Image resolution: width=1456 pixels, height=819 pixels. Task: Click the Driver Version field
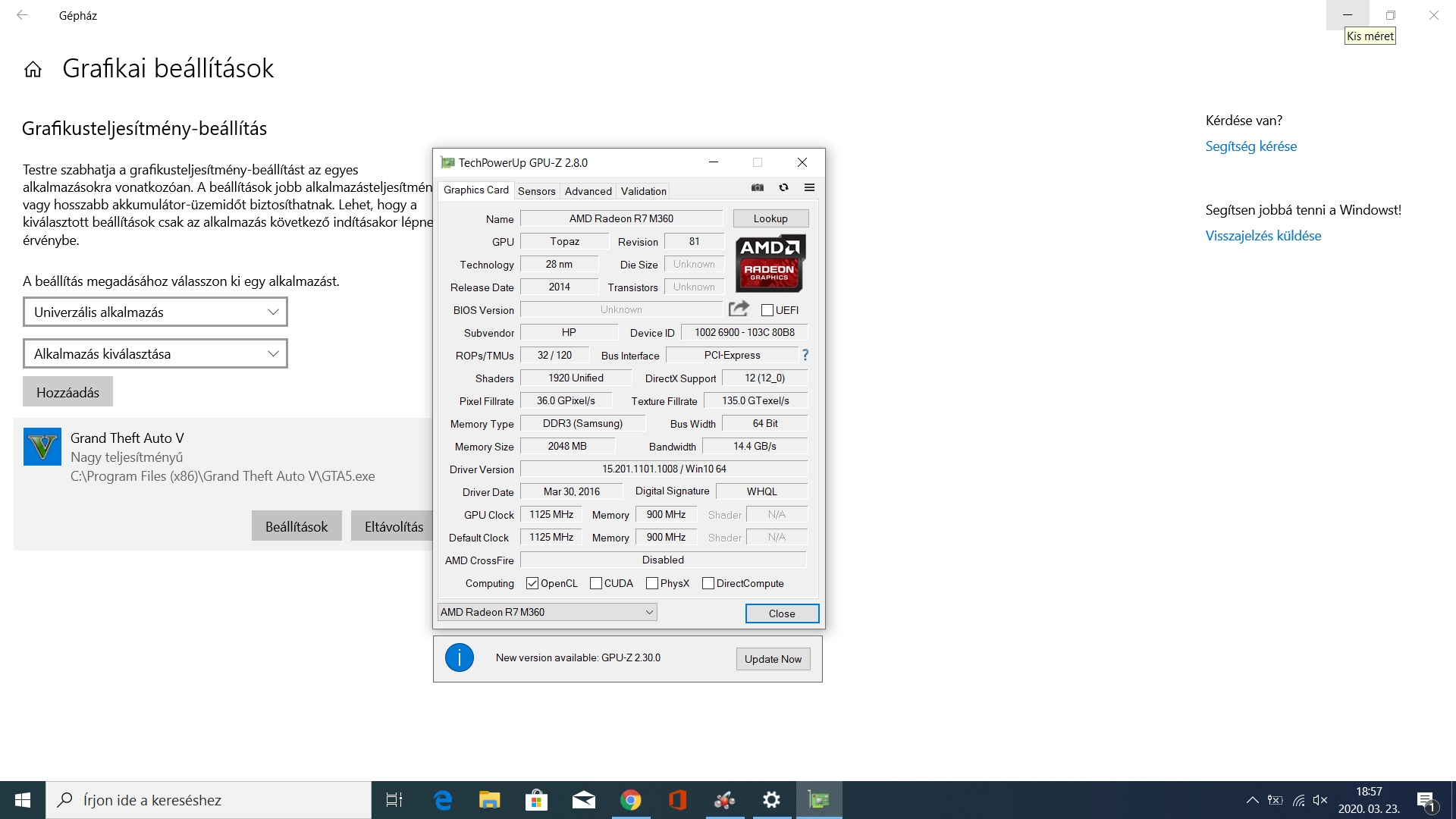coord(664,469)
